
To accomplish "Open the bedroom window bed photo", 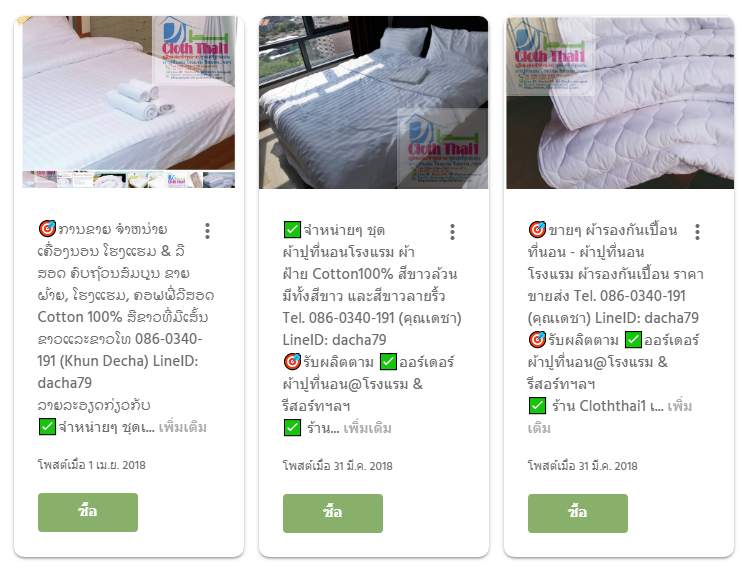I will point(373,102).
